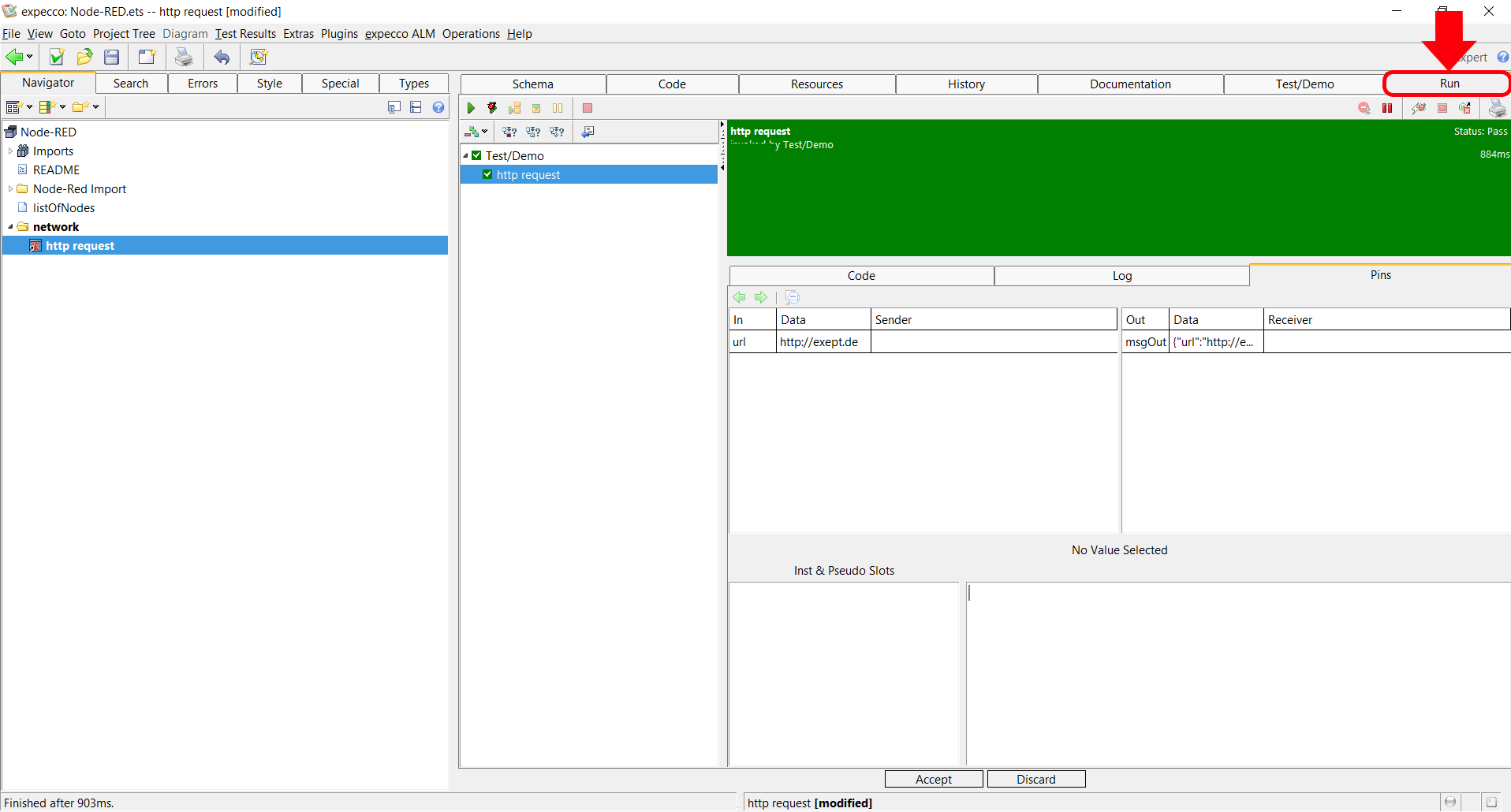Viewport: 1511px width, 812px height.
Task: Click the red Stop execution square
Action: coord(588,108)
